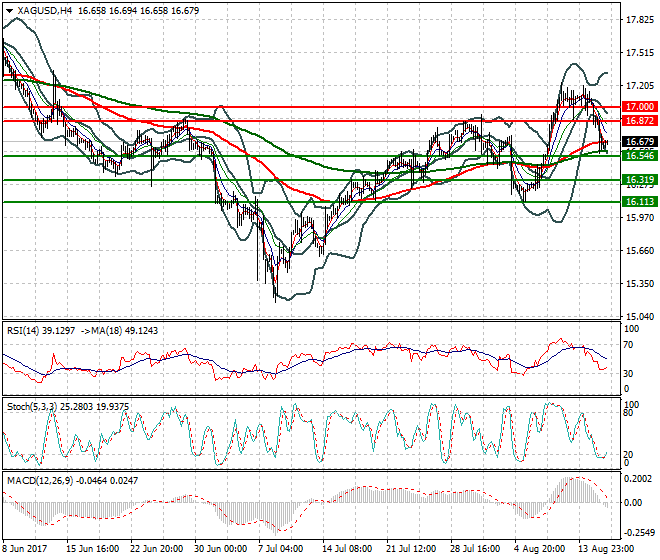Image resolution: width=660 pixels, height=560 pixels.
Task: Select the 0.2002 MACD scale value
Action: pyautogui.click(x=638, y=479)
